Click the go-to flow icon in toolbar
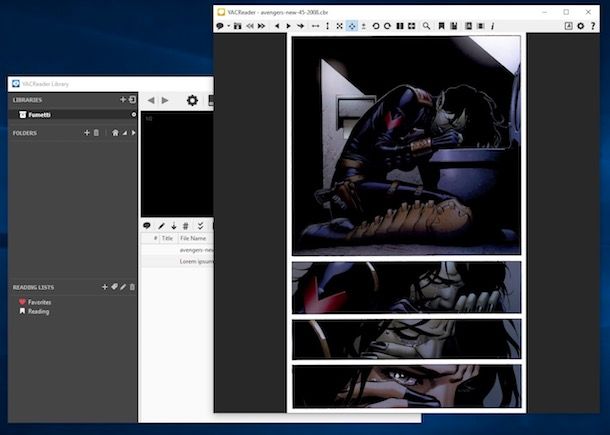Image resolution: width=610 pixels, height=435 pixels. pos(481,26)
